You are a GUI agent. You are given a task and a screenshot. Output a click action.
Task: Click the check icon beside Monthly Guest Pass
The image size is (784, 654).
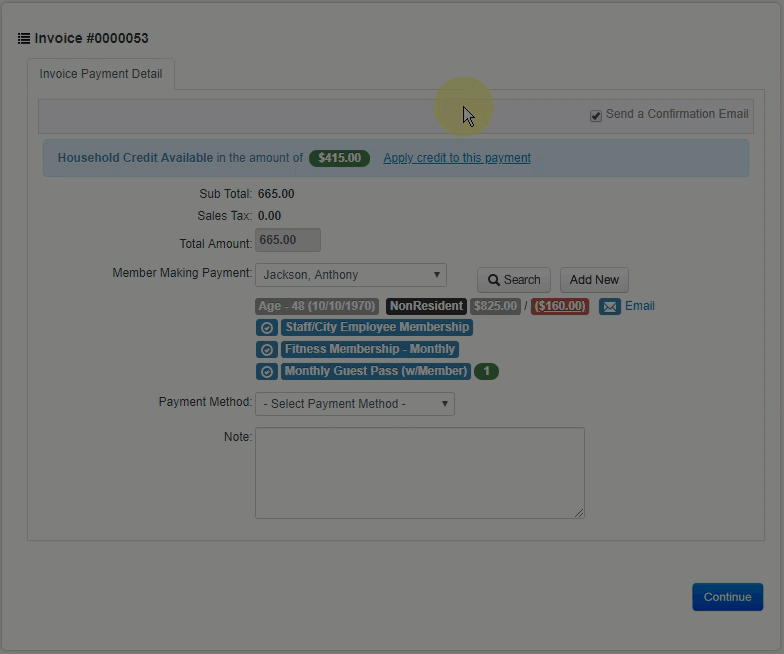coord(266,372)
